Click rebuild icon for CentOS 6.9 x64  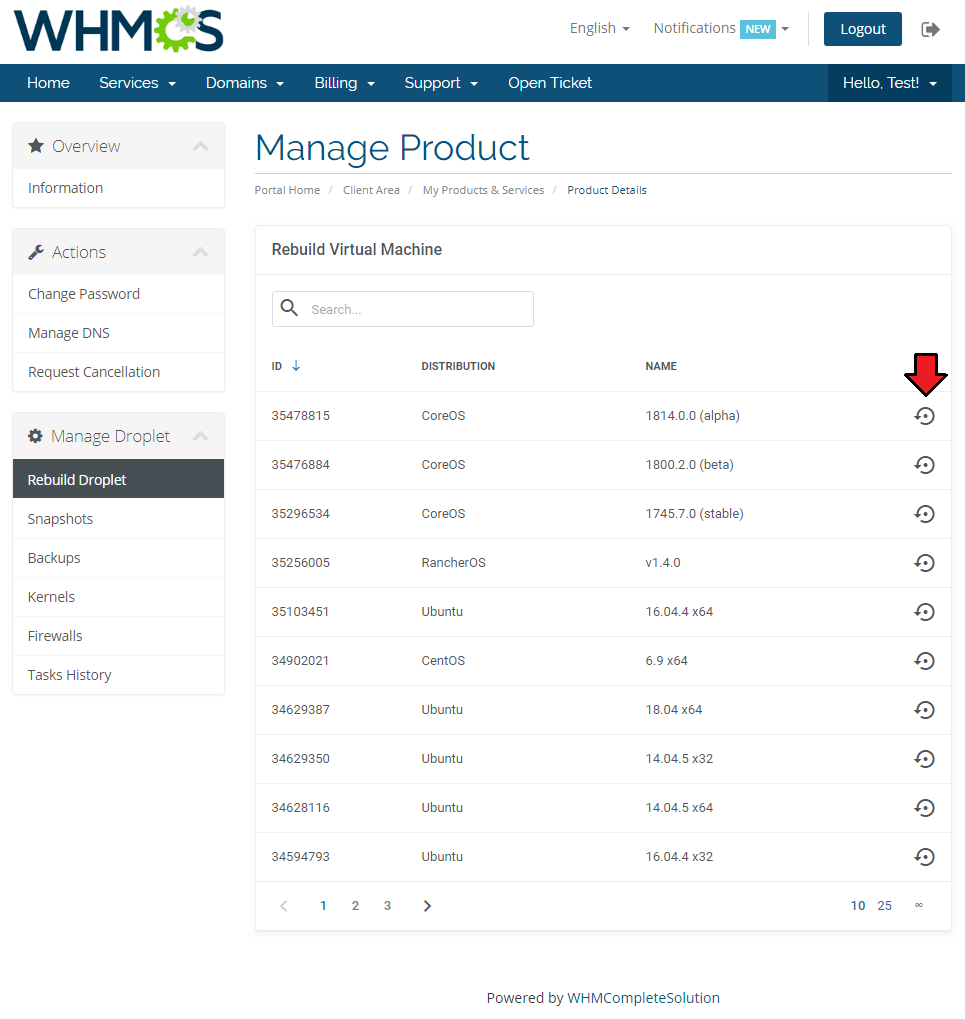[x=924, y=661]
